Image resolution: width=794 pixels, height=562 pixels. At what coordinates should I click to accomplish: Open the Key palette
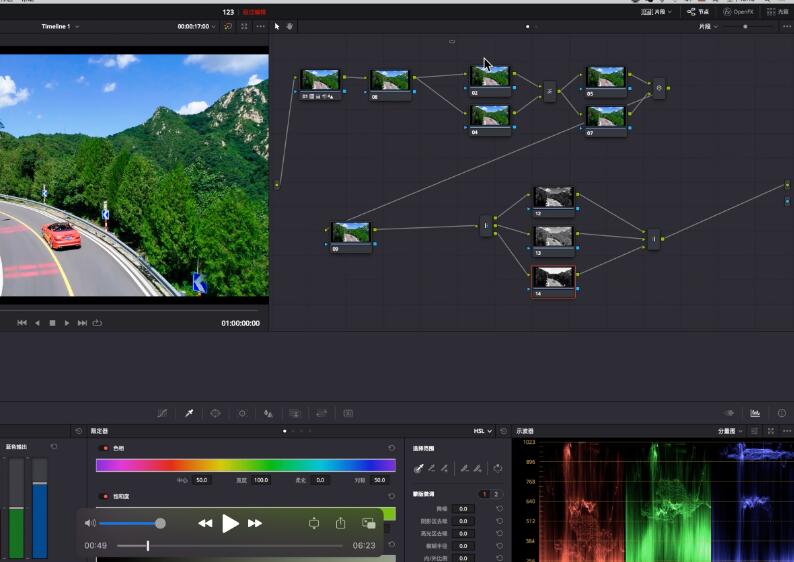click(295, 413)
